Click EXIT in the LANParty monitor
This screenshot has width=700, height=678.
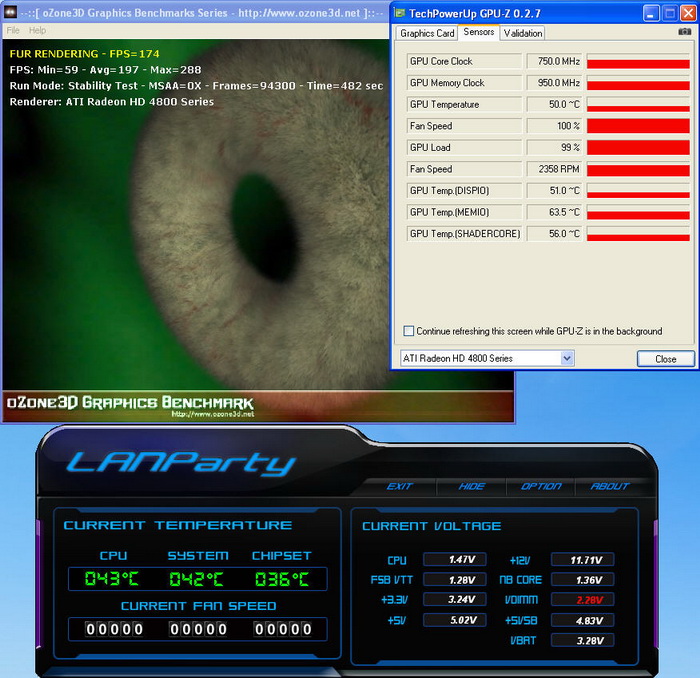(400, 486)
